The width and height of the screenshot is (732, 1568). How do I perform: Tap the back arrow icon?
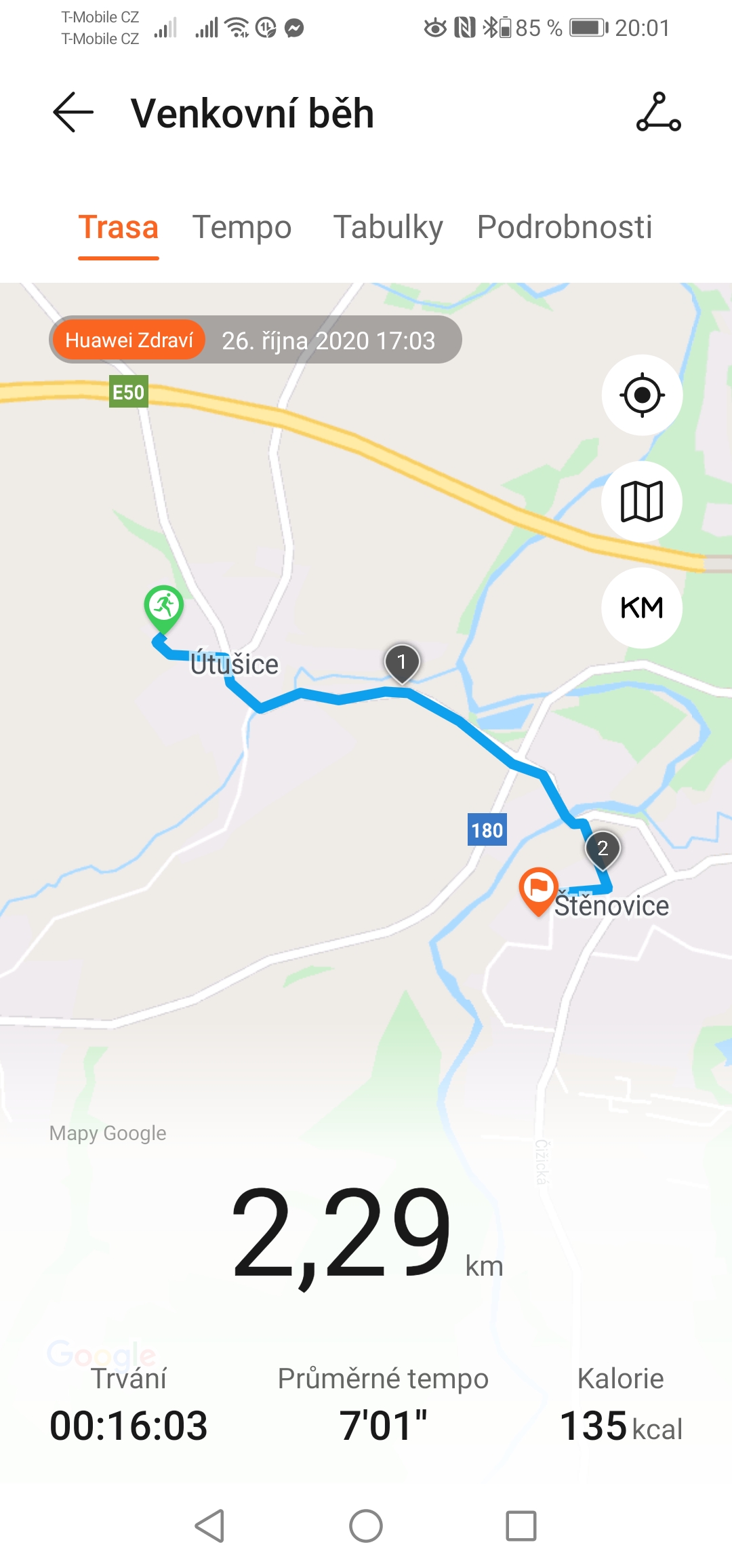click(x=73, y=113)
